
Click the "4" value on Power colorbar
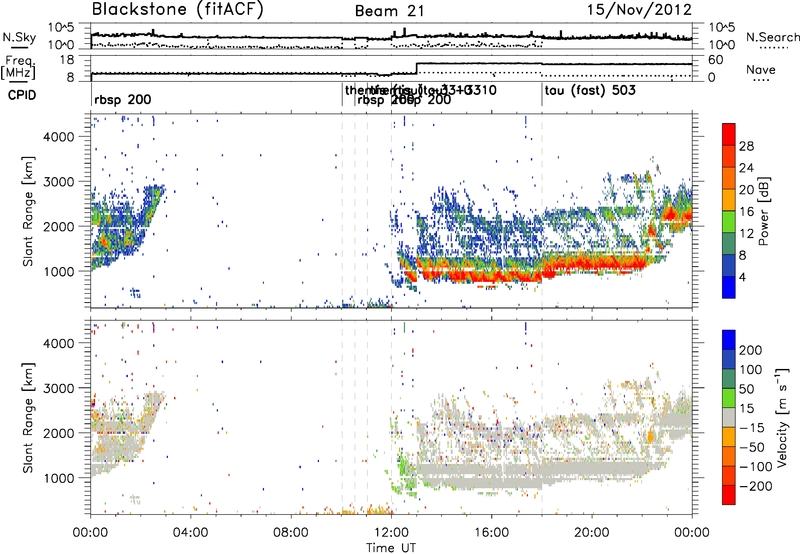pyautogui.click(x=743, y=278)
